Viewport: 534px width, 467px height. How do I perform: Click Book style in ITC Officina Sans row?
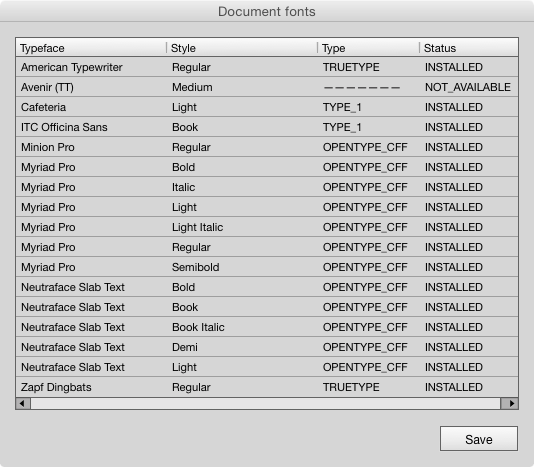[185, 127]
